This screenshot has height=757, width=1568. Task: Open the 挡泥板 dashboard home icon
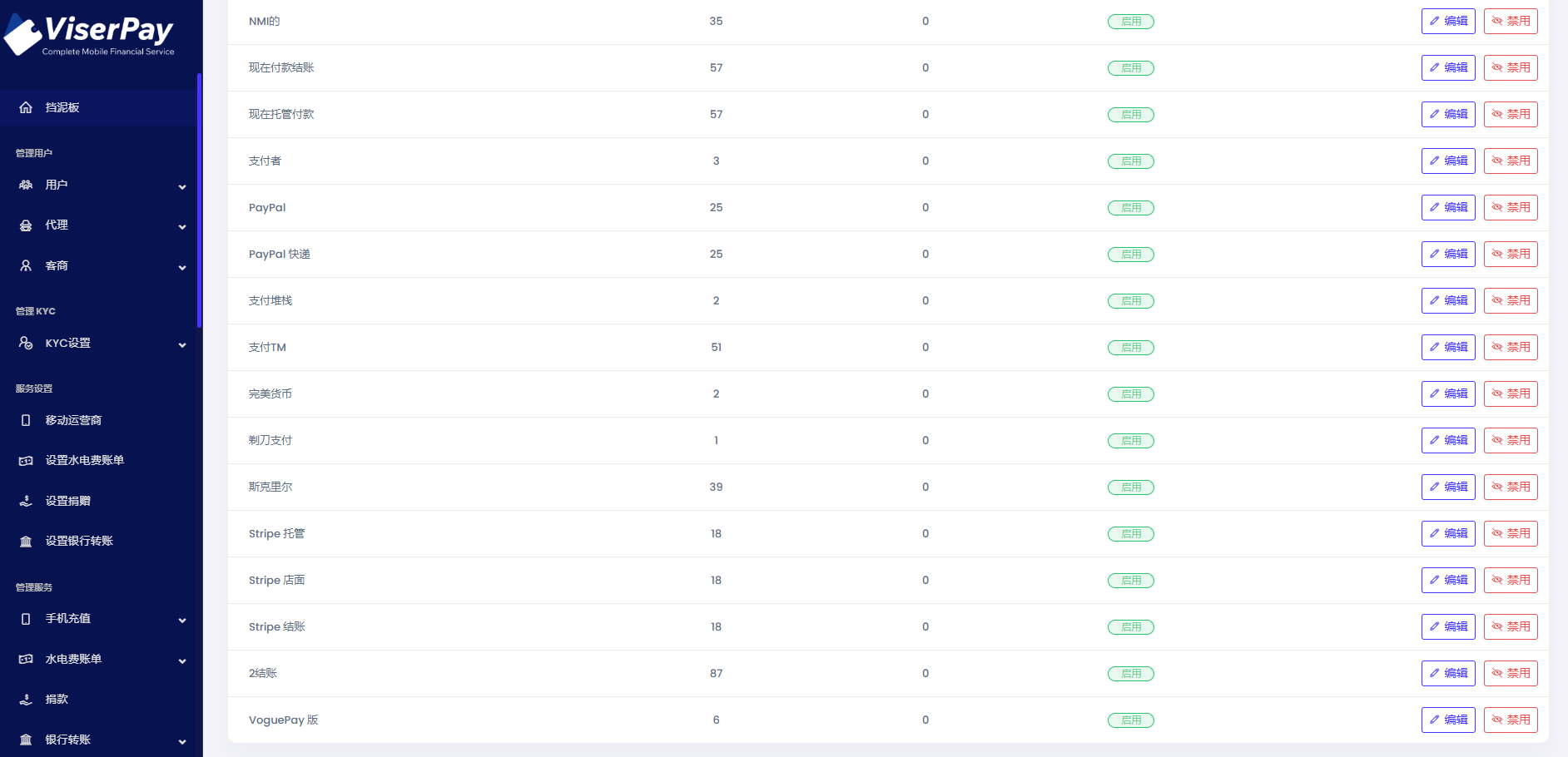[26, 107]
